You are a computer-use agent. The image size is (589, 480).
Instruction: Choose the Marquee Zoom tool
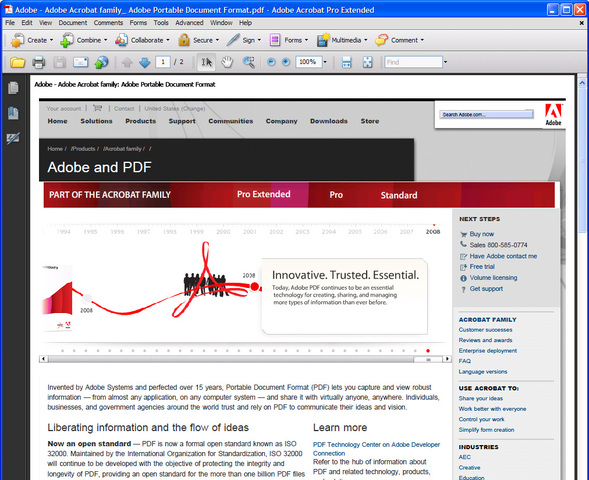pyautogui.click(x=248, y=62)
